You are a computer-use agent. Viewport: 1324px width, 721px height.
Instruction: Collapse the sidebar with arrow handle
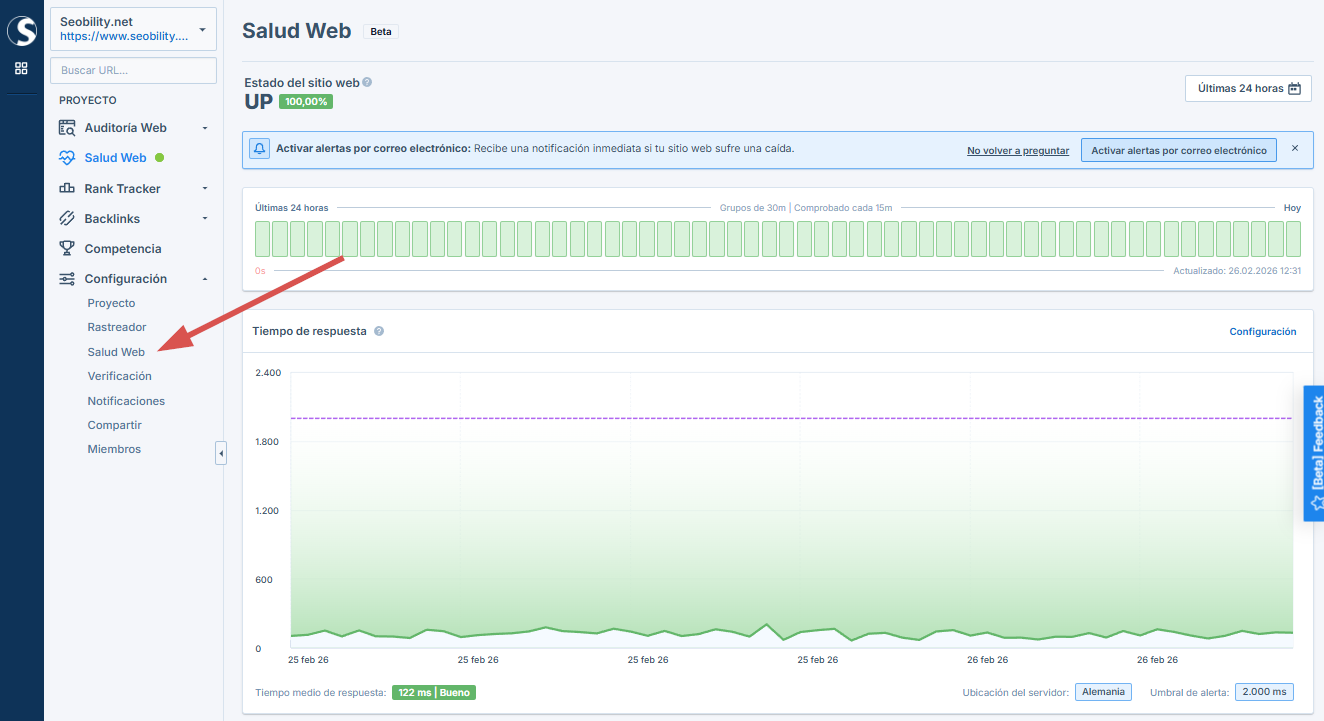221,454
